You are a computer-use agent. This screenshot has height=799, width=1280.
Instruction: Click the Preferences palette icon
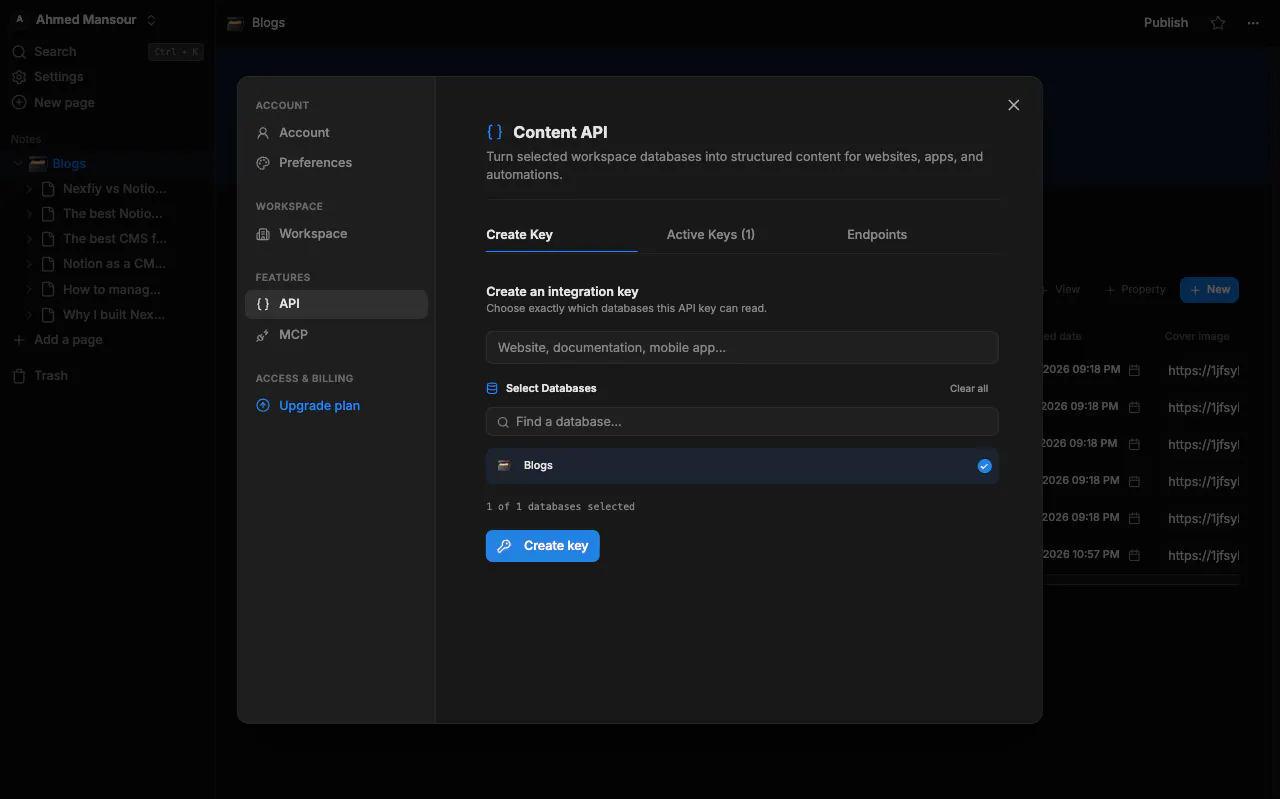pos(263,163)
